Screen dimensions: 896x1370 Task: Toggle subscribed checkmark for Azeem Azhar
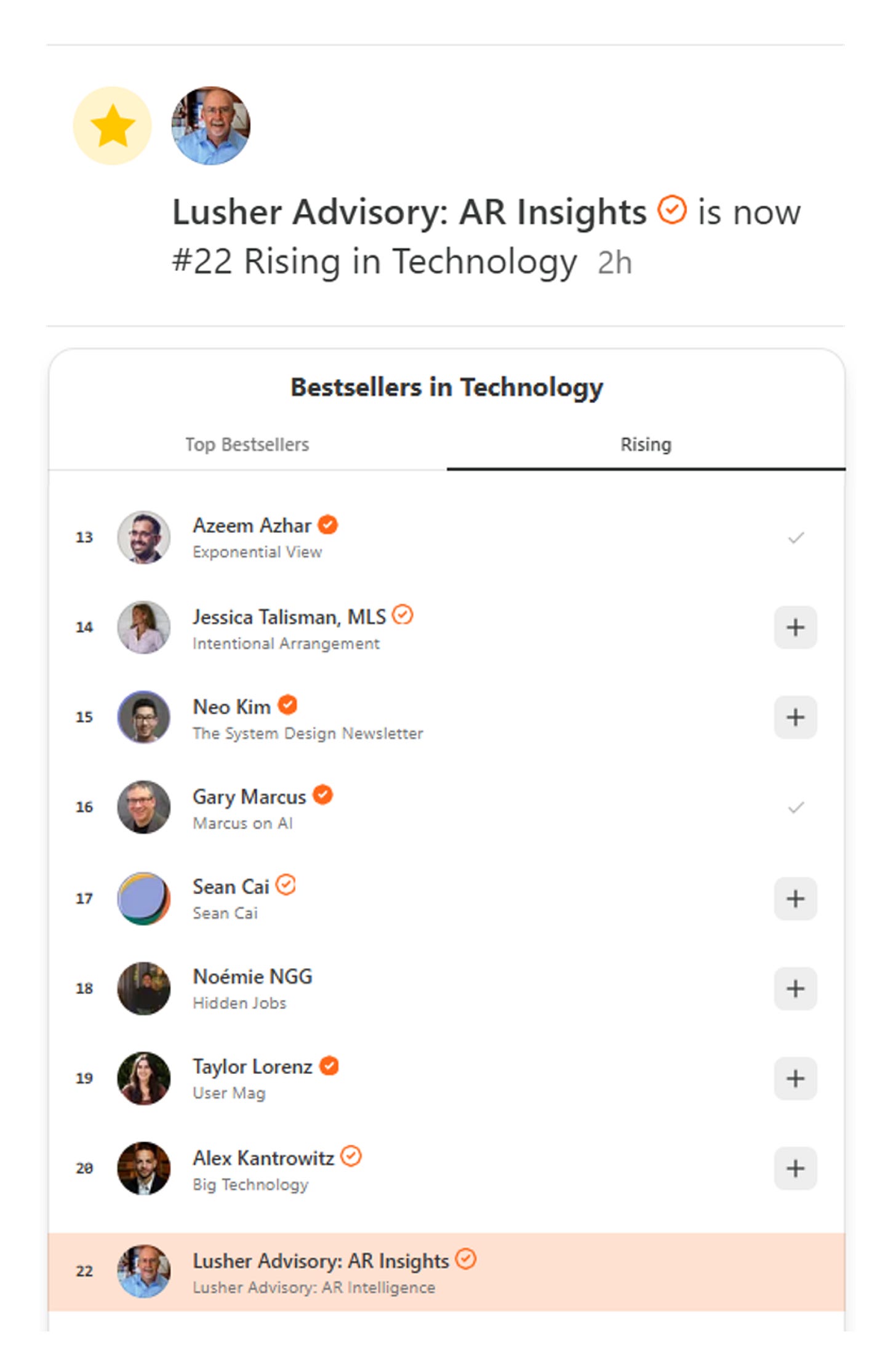796,538
